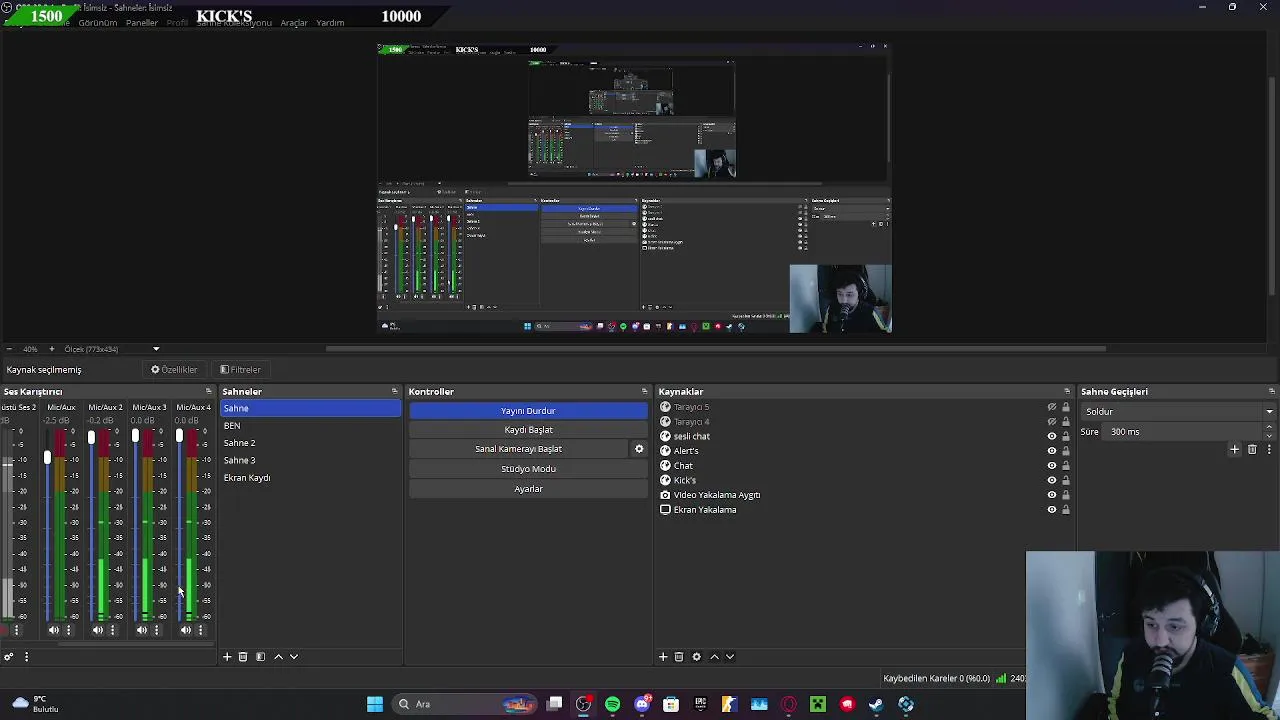The width and height of the screenshot is (1280, 720).
Task: Undock the Ses Karıştırıcı panel
Action: click(208, 392)
